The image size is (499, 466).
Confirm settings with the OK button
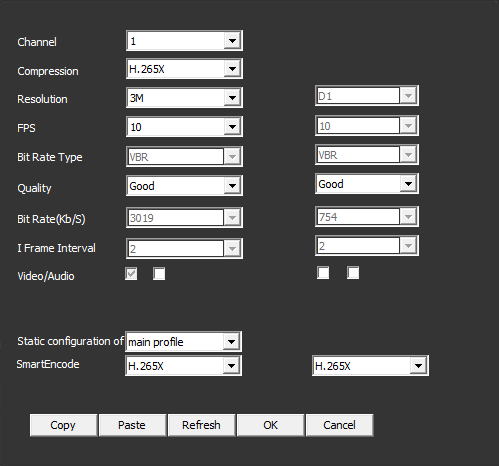pyautogui.click(x=270, y=425)
